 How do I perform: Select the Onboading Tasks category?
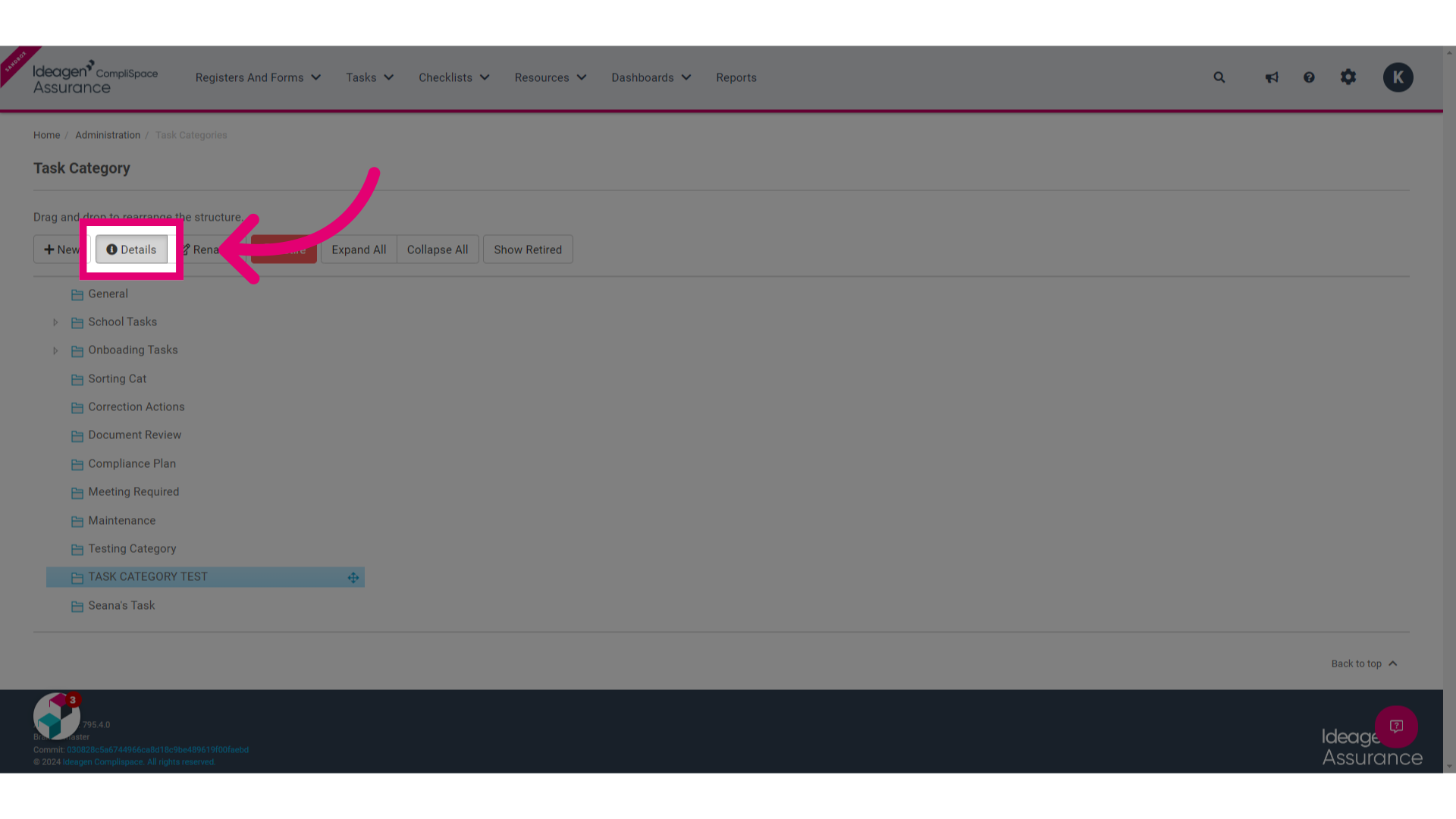point(133,350)
